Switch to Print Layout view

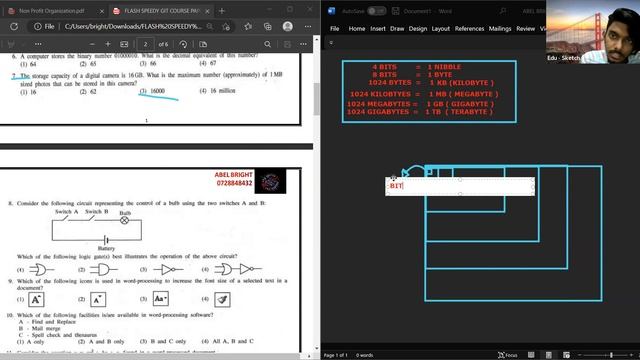(x=549, y=355)
